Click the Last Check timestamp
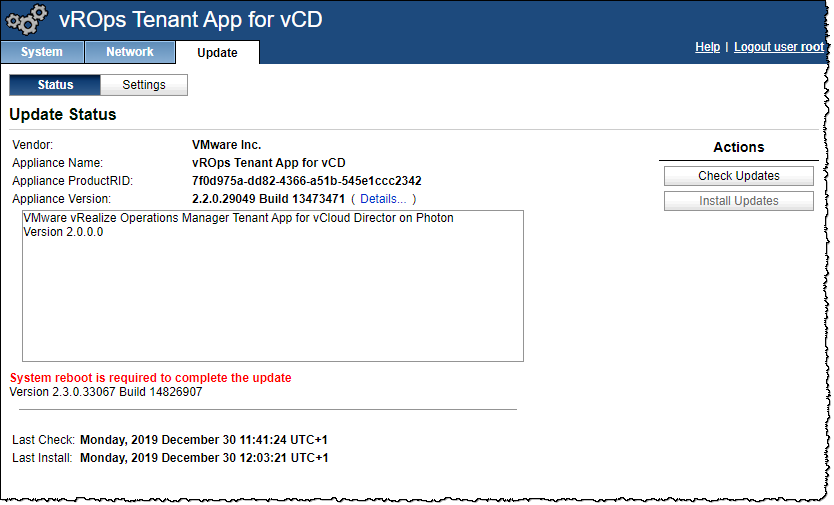Viewport: 834px width, 505px height. tap(204, 439)
